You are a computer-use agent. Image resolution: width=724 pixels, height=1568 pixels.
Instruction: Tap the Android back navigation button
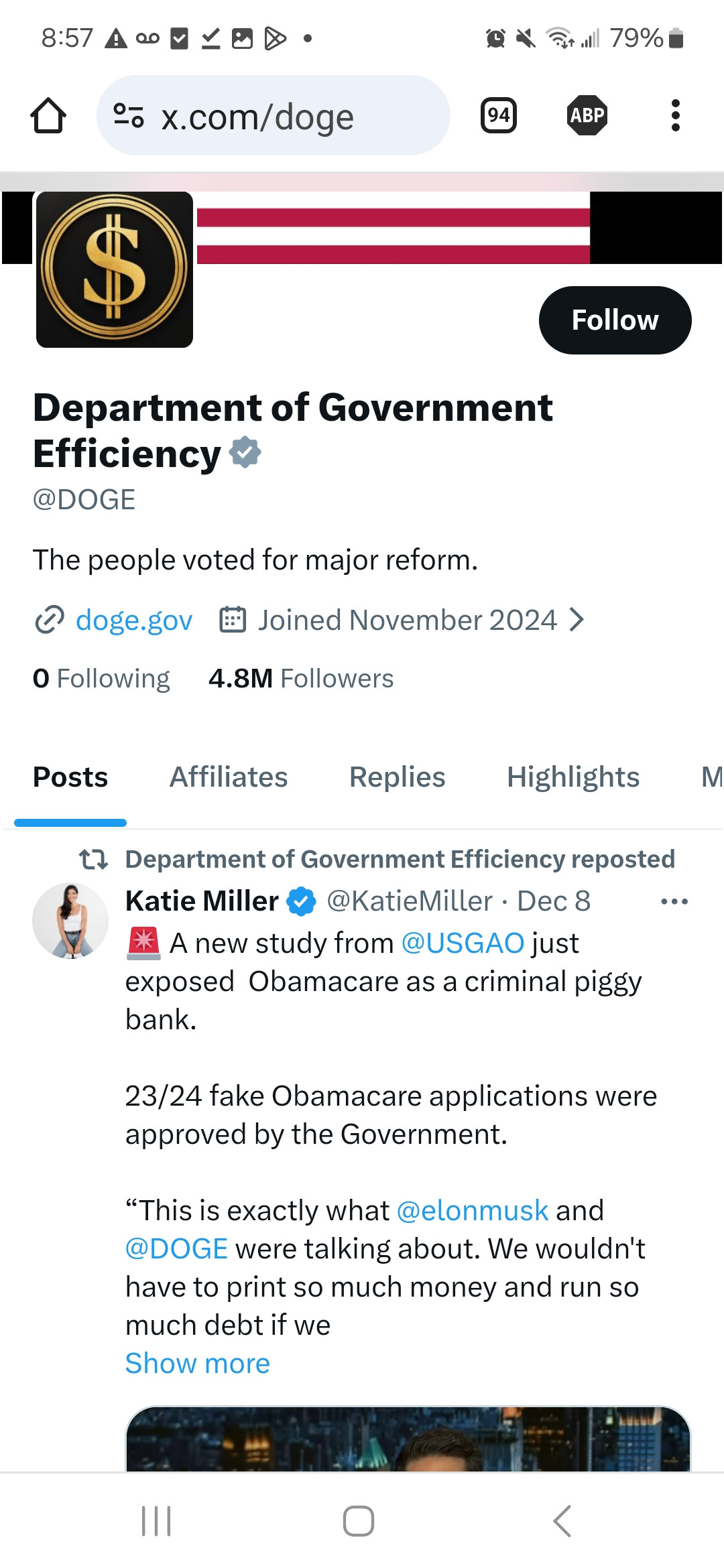pos(562,1521)
